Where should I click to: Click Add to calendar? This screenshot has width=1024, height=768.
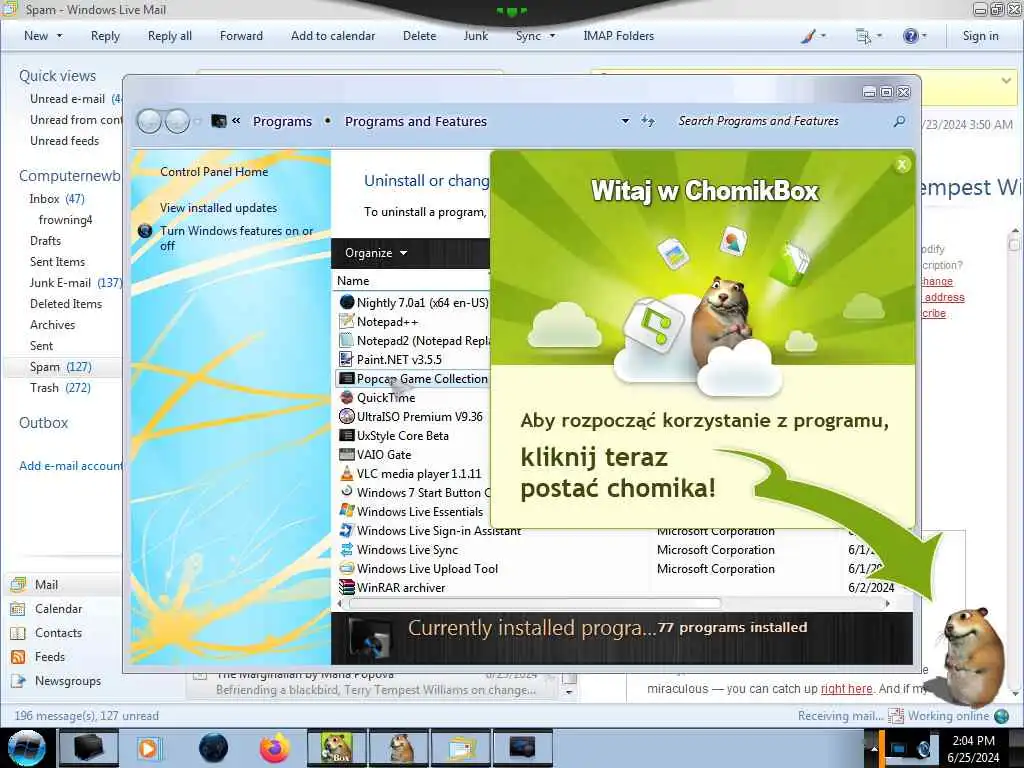tap(333, 36)
